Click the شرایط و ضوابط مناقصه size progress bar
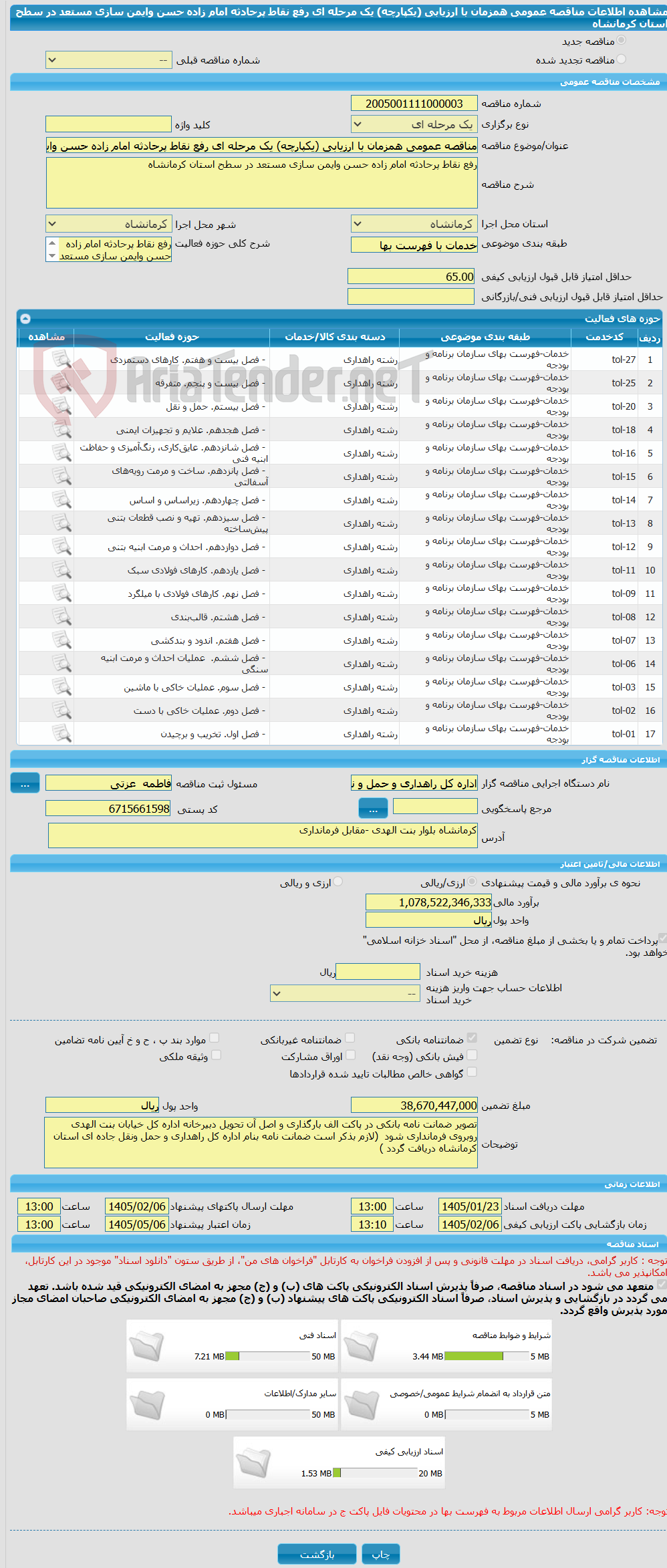 (487, 1356)
